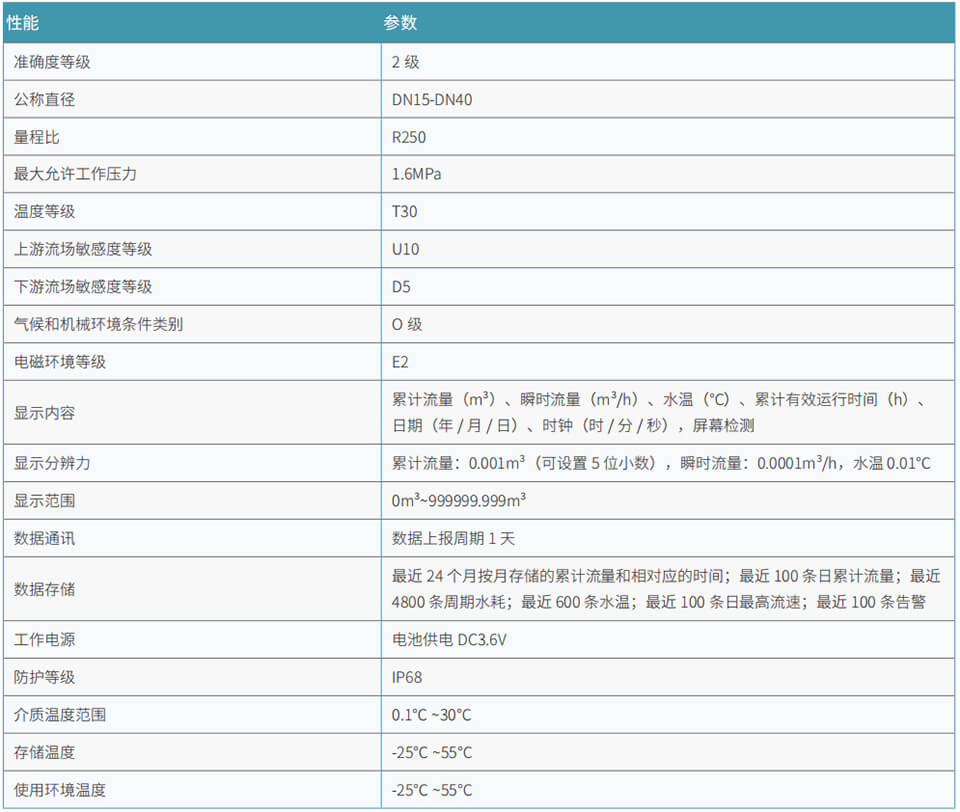Click the 上游流场敏感度等级 row label
The width and height of the screenshot is (960, 812).
tap(70, 249)
